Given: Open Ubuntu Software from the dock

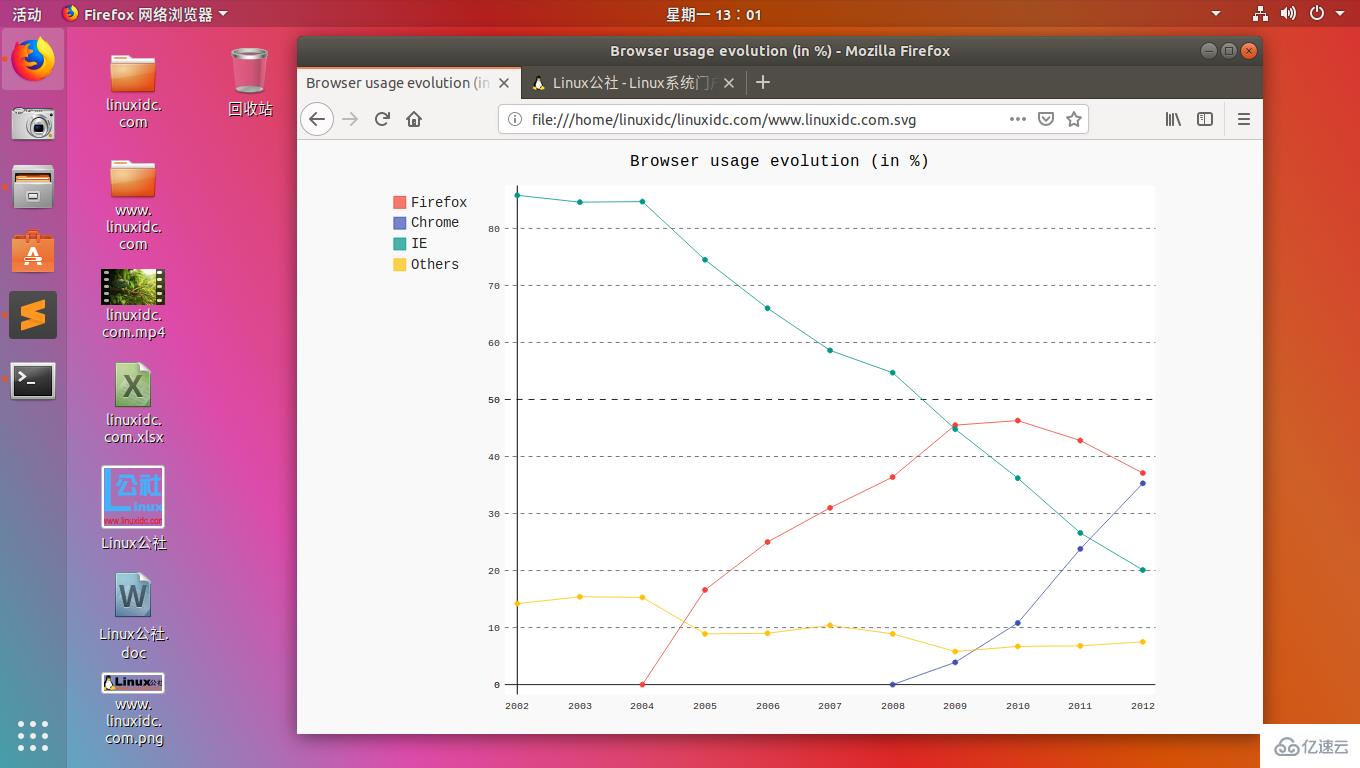Looking at the screenshot, I should (x=33, y=252).
